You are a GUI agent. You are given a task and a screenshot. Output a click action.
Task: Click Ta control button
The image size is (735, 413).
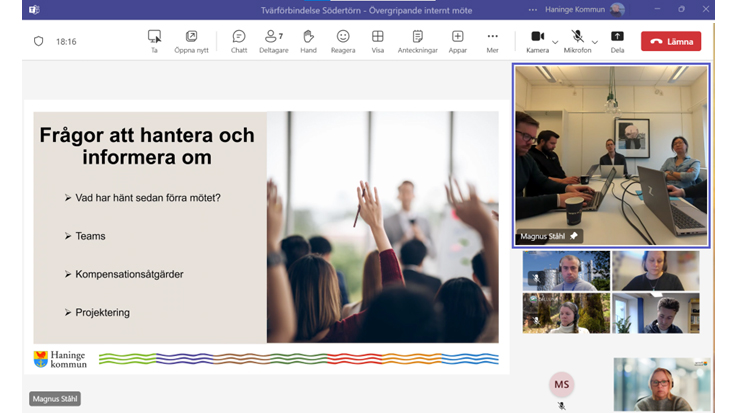(x=154, y=40)
